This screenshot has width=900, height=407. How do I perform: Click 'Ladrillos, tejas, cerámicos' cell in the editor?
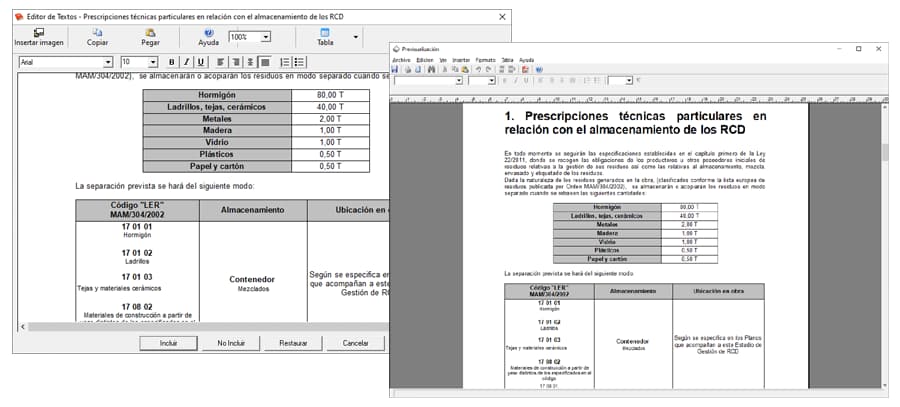217,107
